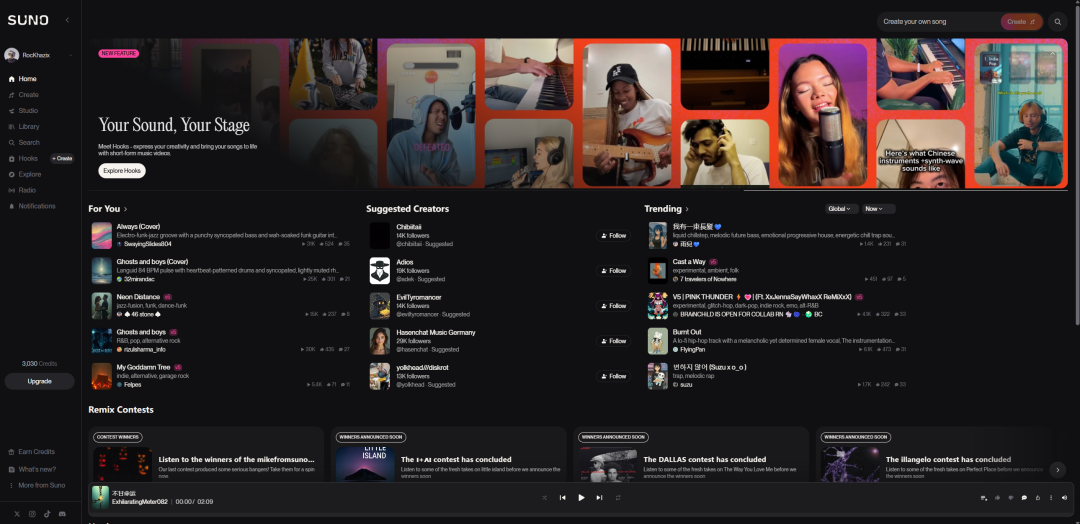This screenshot has width=1080, height=524.
Task: Click the +Create button beside Hooks
Action: coord(62,158)
